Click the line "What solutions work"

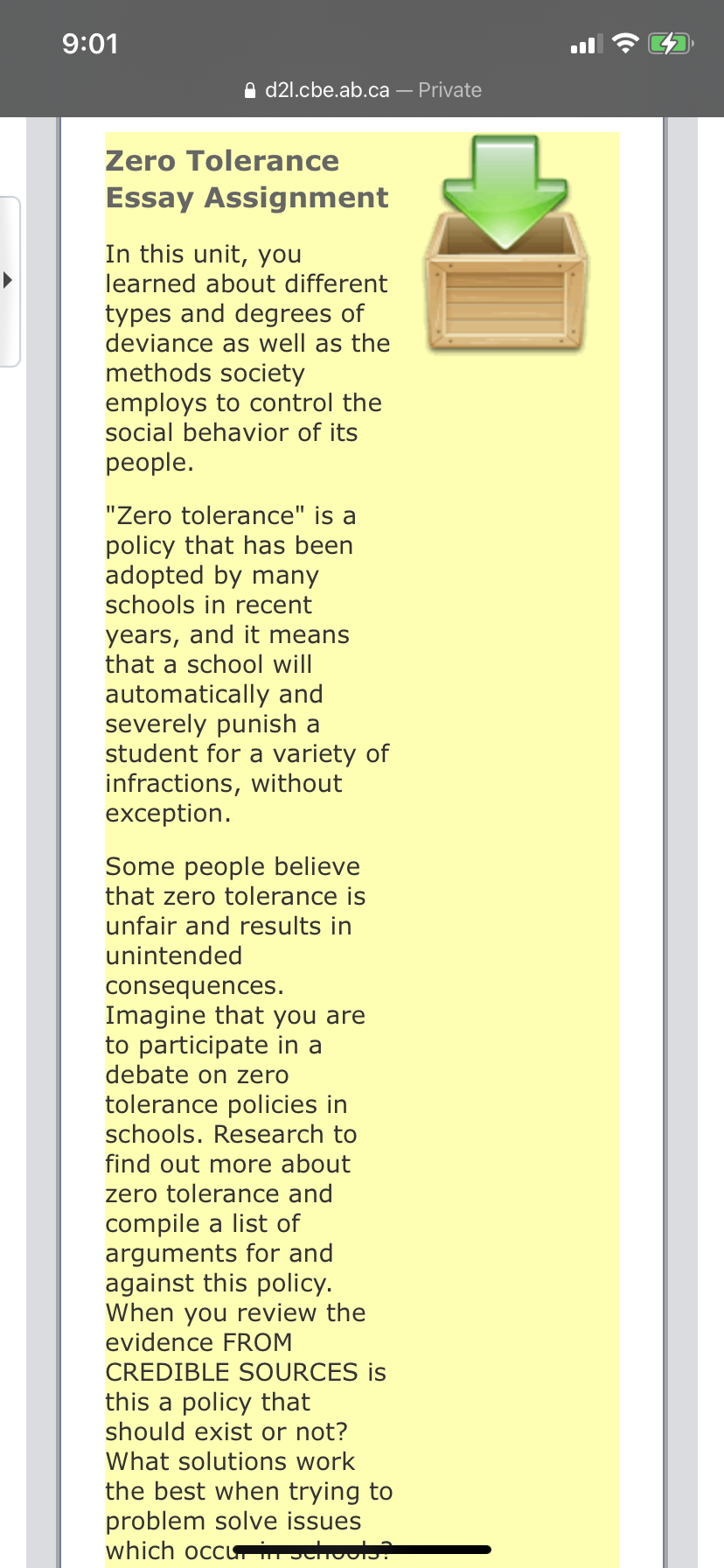pos(230,1461)
